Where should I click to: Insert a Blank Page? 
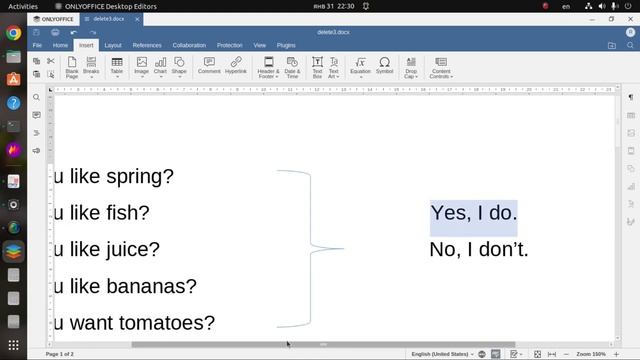(x=72, y=67)
